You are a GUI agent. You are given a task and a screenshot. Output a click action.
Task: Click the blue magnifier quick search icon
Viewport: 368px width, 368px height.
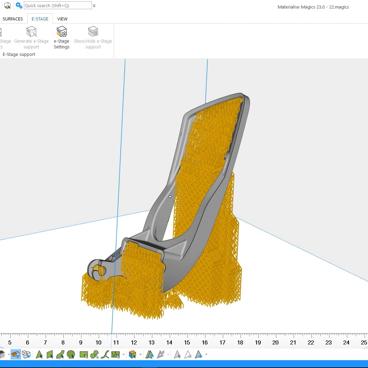(19, 6)
